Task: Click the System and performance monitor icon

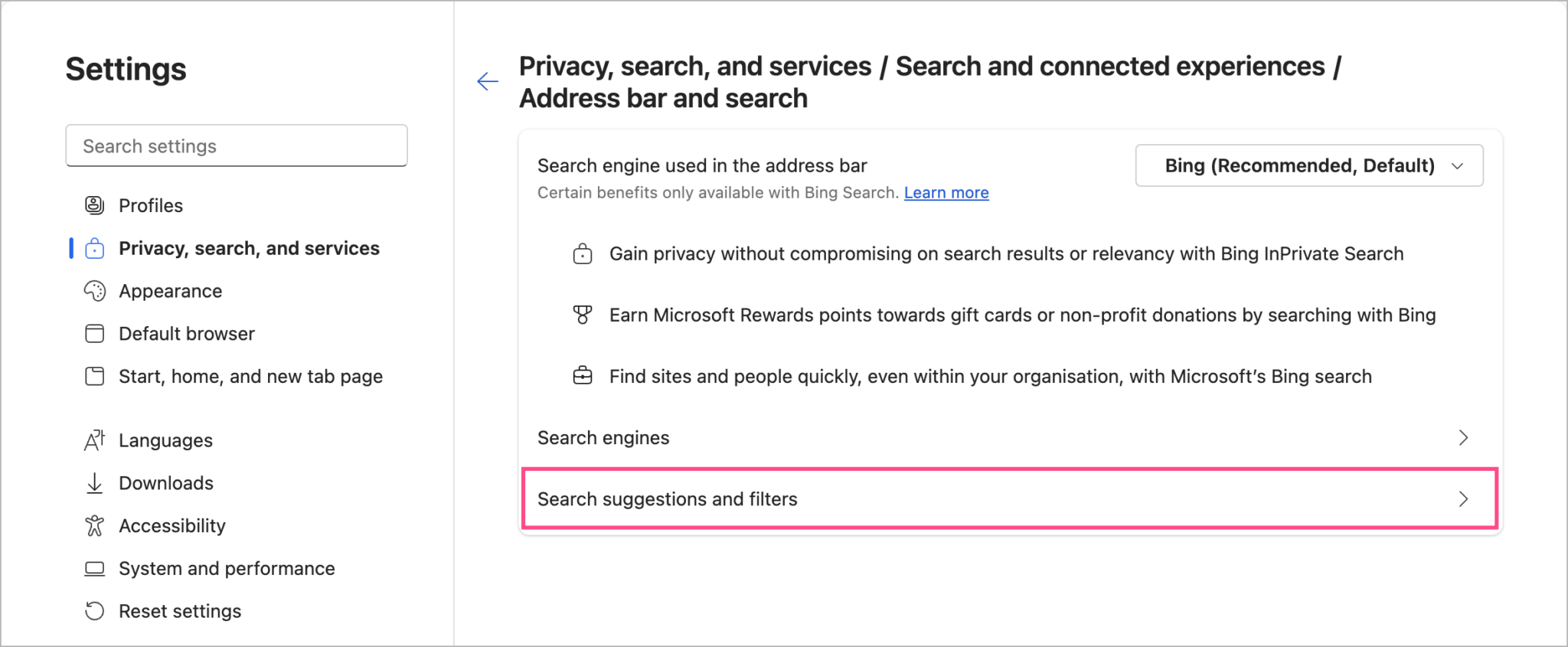Action: pos(94,568)
